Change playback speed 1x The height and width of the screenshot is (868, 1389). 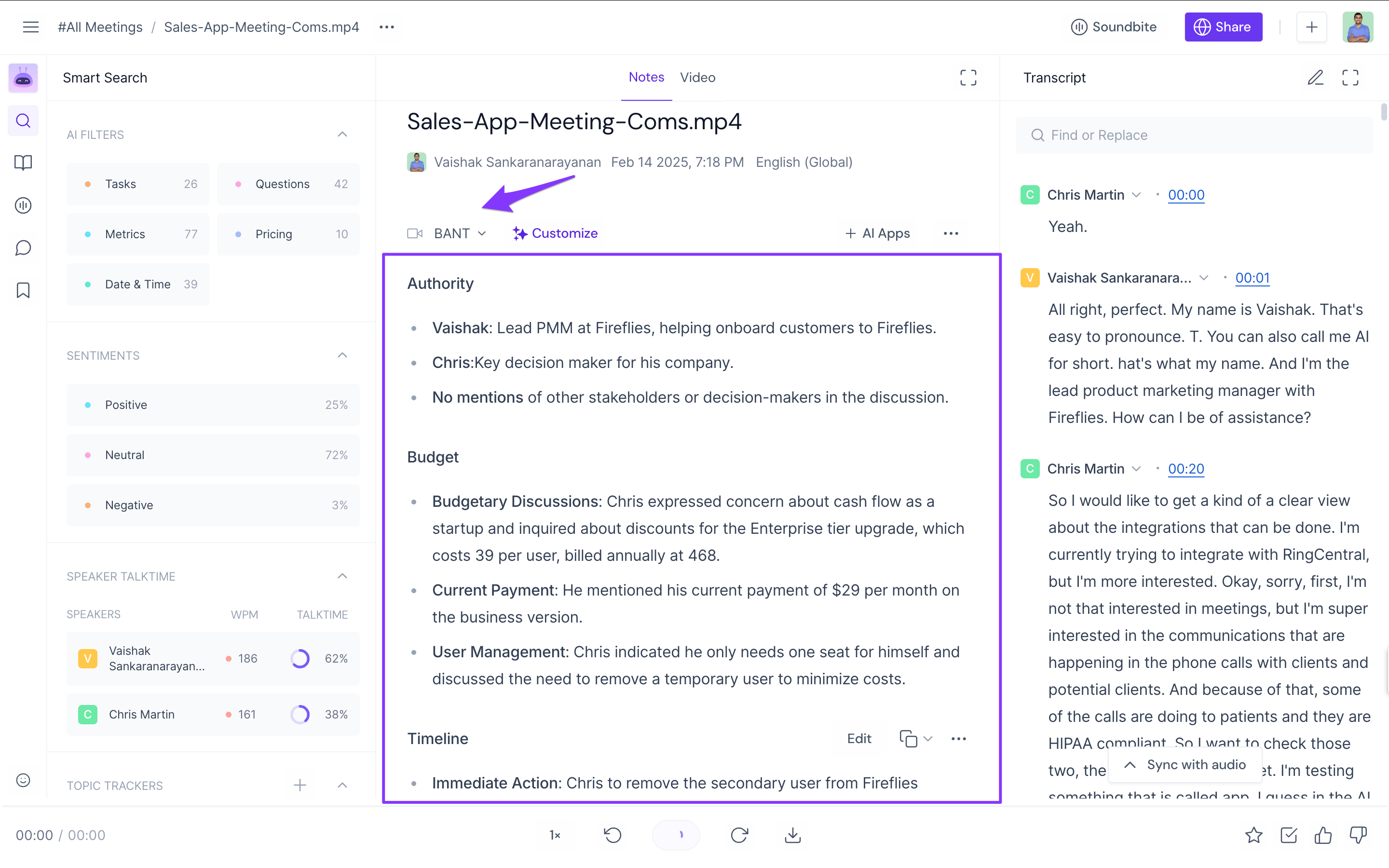555,835
